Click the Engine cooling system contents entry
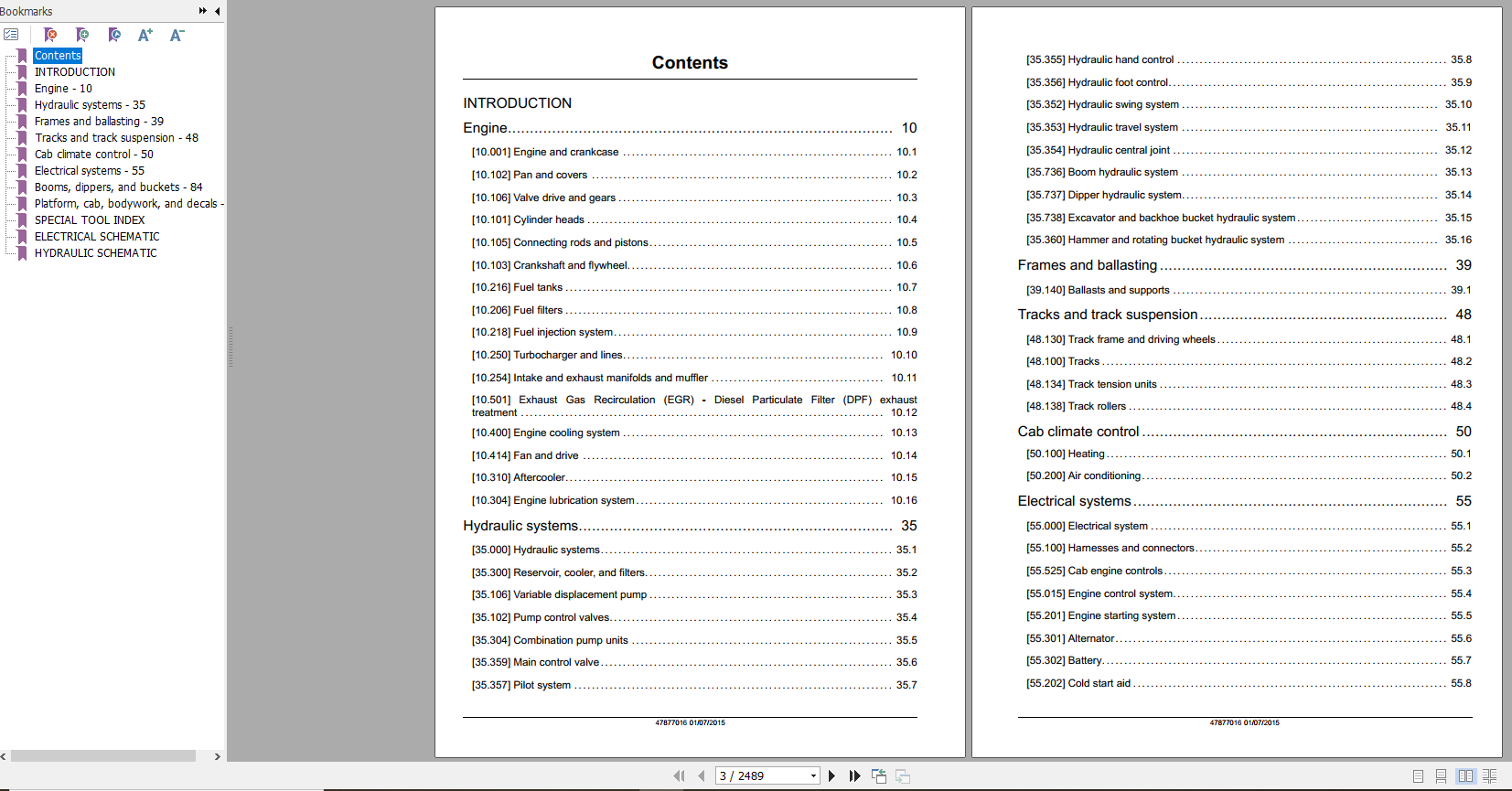Viewport: 1512px width, 791px height. pyautogui.click(x=566, y=433)
